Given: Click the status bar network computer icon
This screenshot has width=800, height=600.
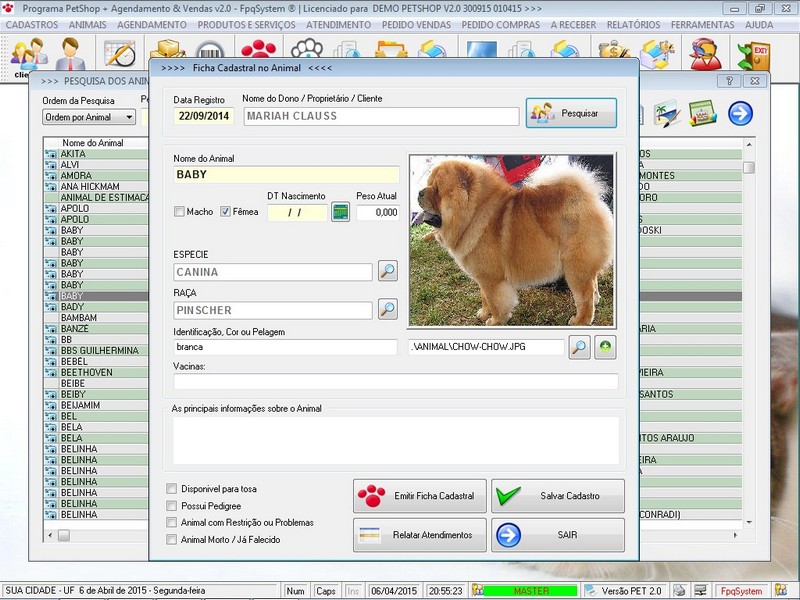Looking at the screenshot, I should pyautogui.click(x=700, y=591).
